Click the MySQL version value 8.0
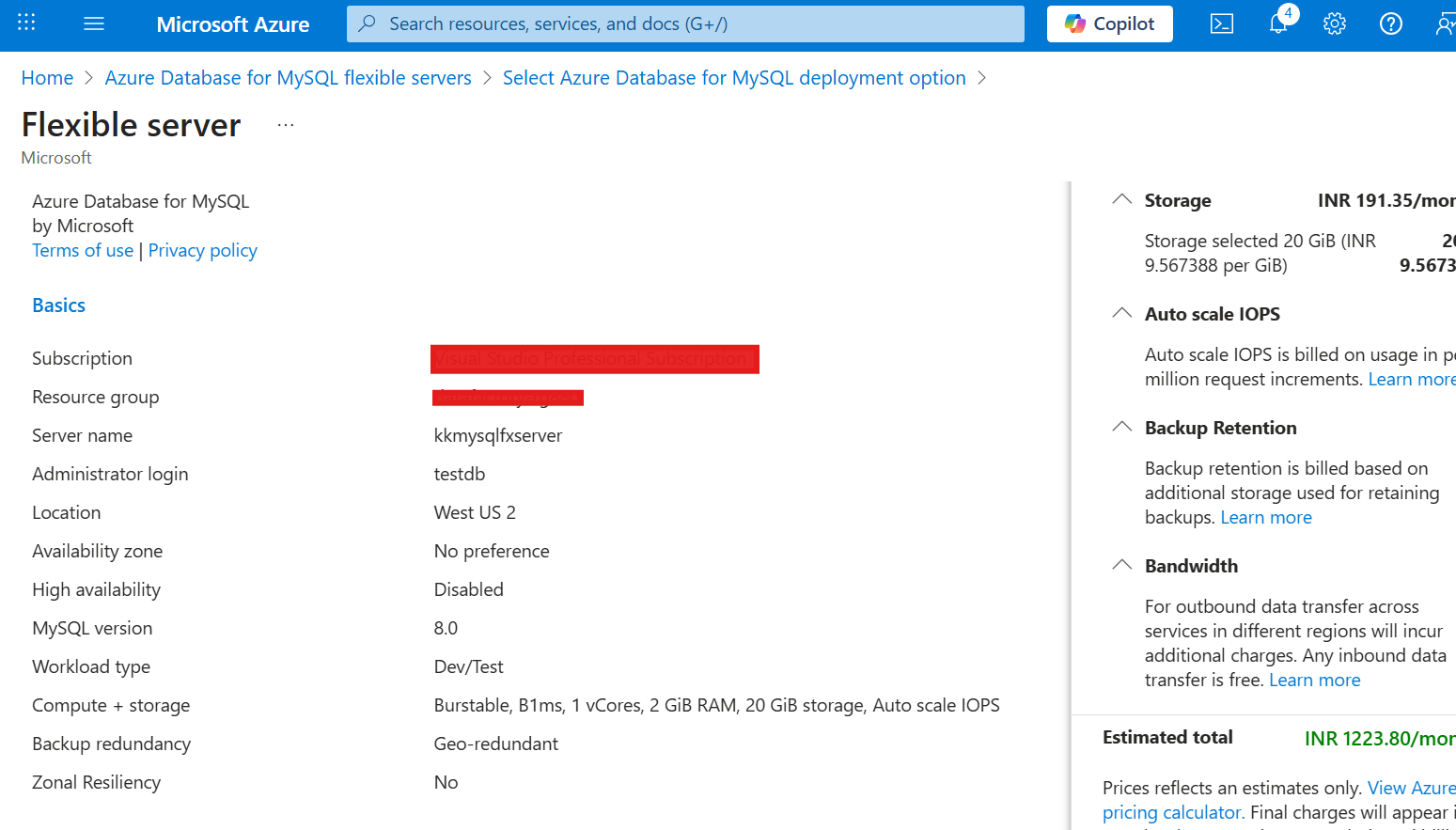The height and width of the screenshot is (830, 1456). [446, 628]
